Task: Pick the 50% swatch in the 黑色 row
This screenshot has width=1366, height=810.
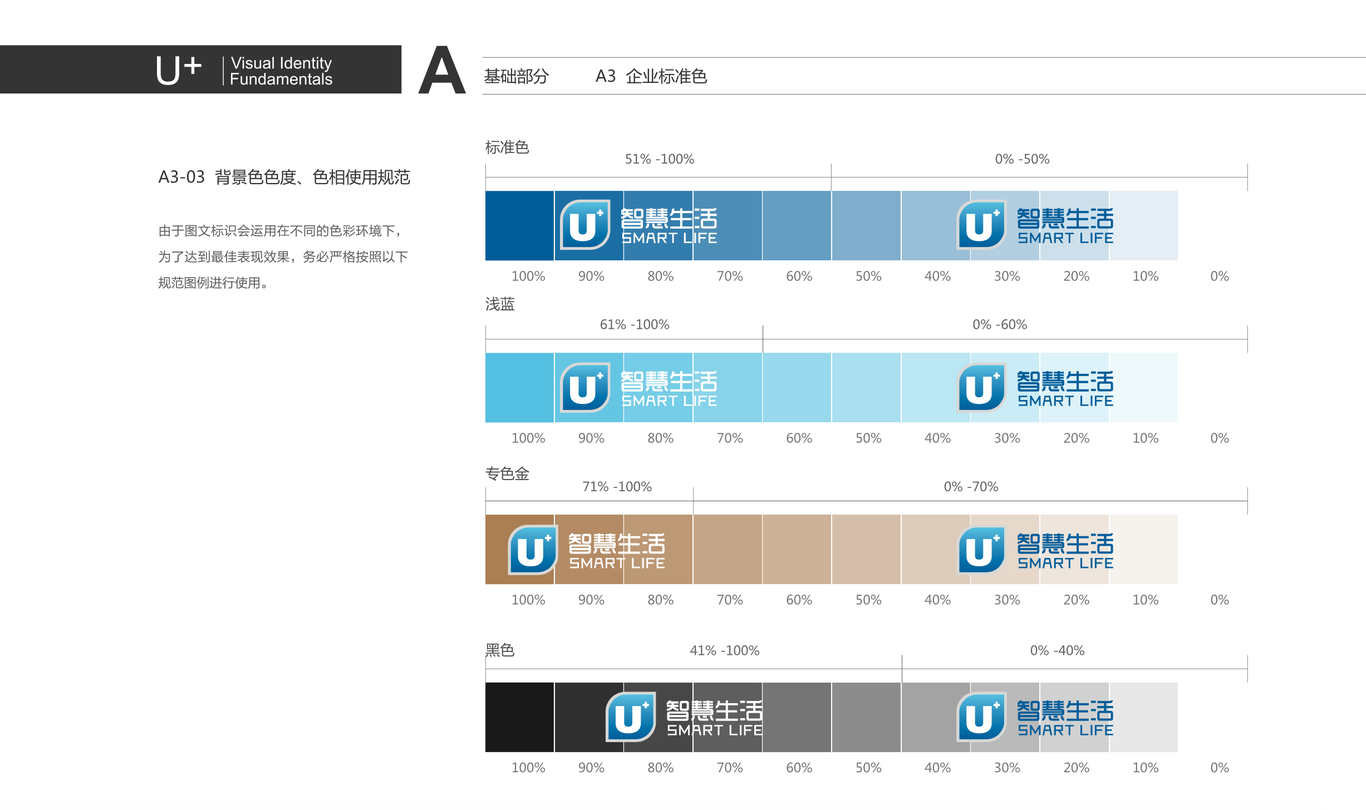Action: point(866,717)
